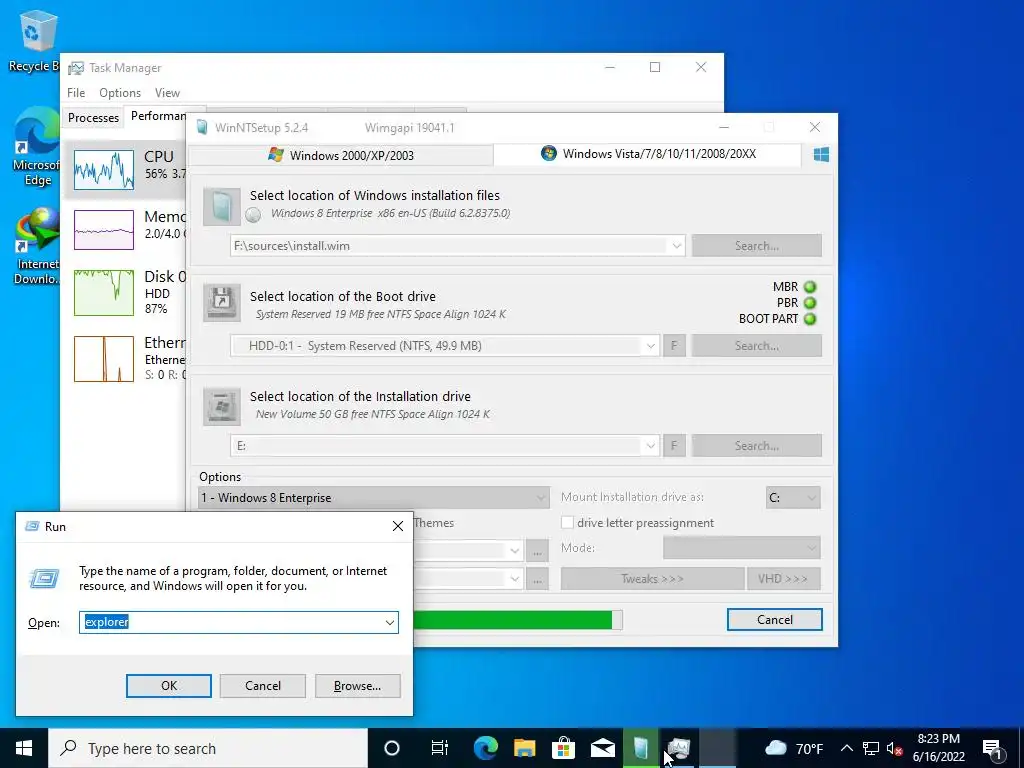Image resolution: width=1024 pixels, height=768 pixels.
Task: Open the Recycle Bin desktop icon
Action: pyautogui.click(x=34, y=40)
